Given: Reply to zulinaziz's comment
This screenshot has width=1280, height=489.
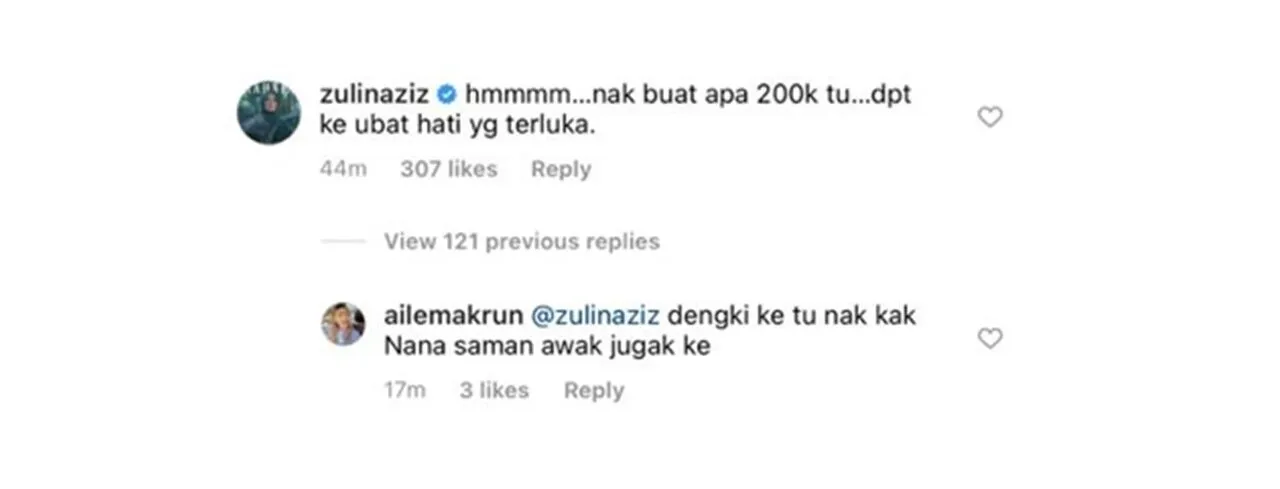Looking at the screenshot, I should tap(560, 169).
